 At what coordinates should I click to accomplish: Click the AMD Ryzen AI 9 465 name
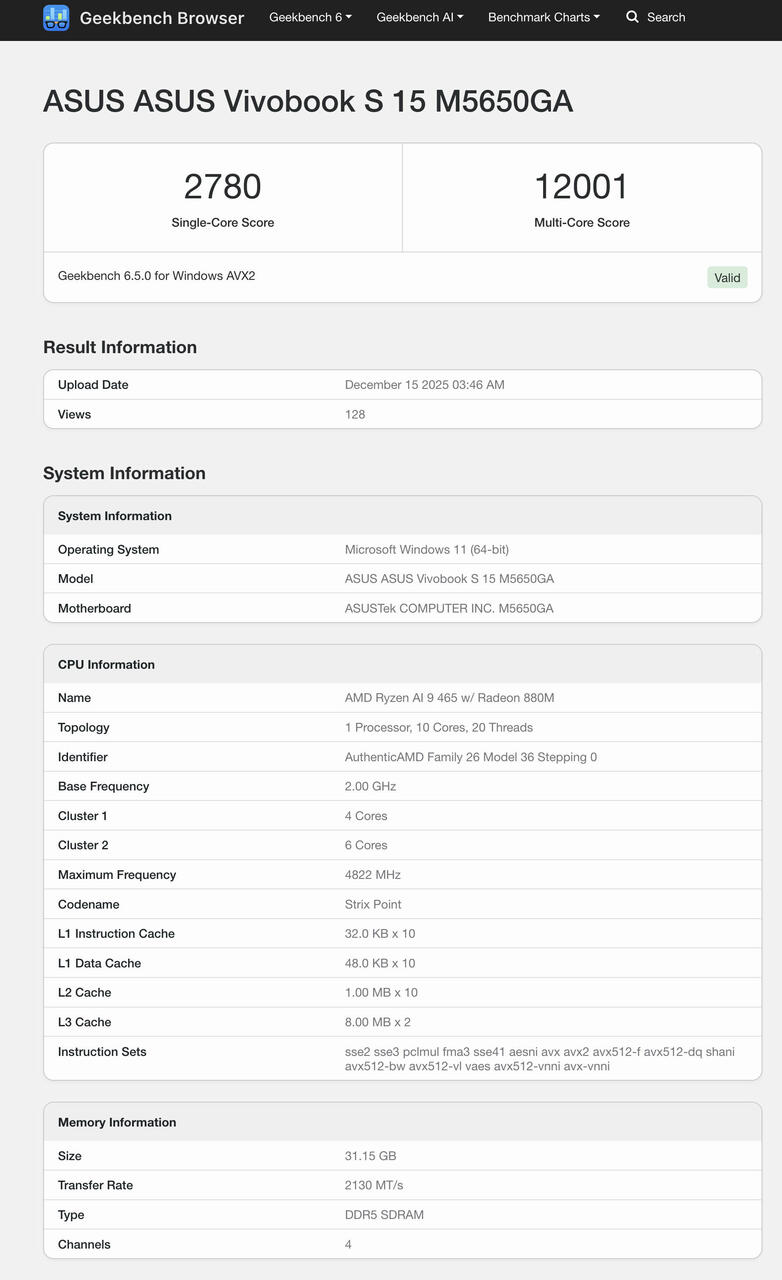pos(449,698)
